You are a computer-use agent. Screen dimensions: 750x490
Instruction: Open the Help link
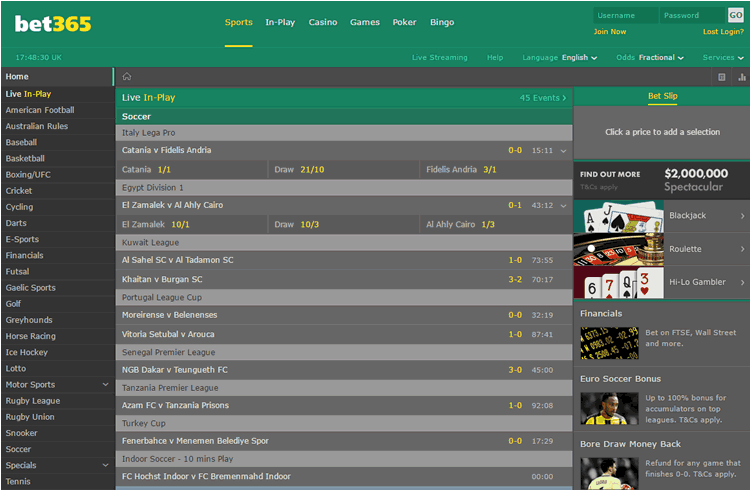tap(495, 57)
